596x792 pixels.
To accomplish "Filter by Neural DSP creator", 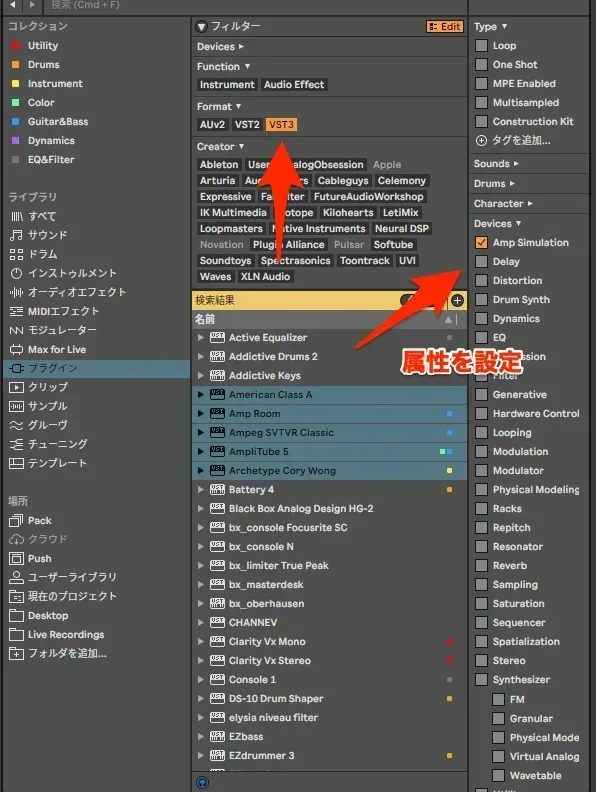I will (402, 228).
